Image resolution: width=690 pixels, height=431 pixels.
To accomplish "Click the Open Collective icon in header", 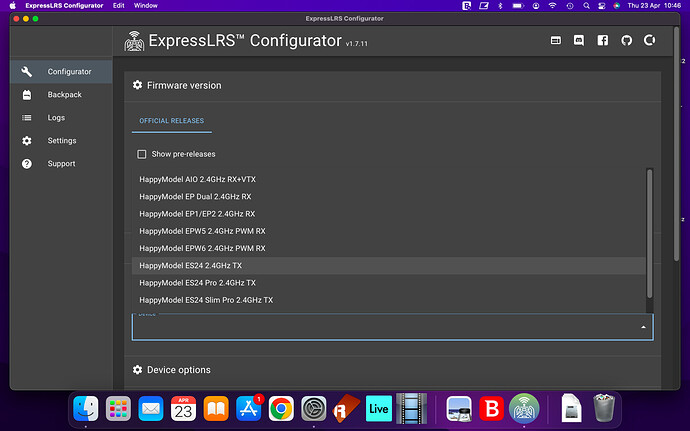I will [649, 41].
